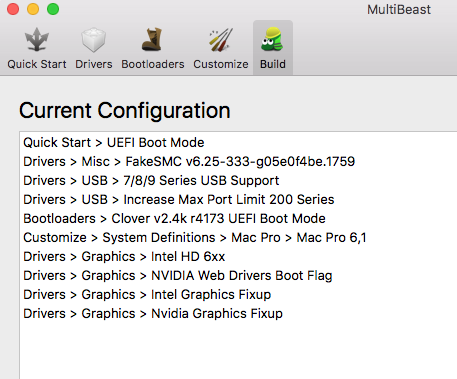This screenshot has height=379, width=457.
Task: Click the green zoom window button
Action: [53, 9]
